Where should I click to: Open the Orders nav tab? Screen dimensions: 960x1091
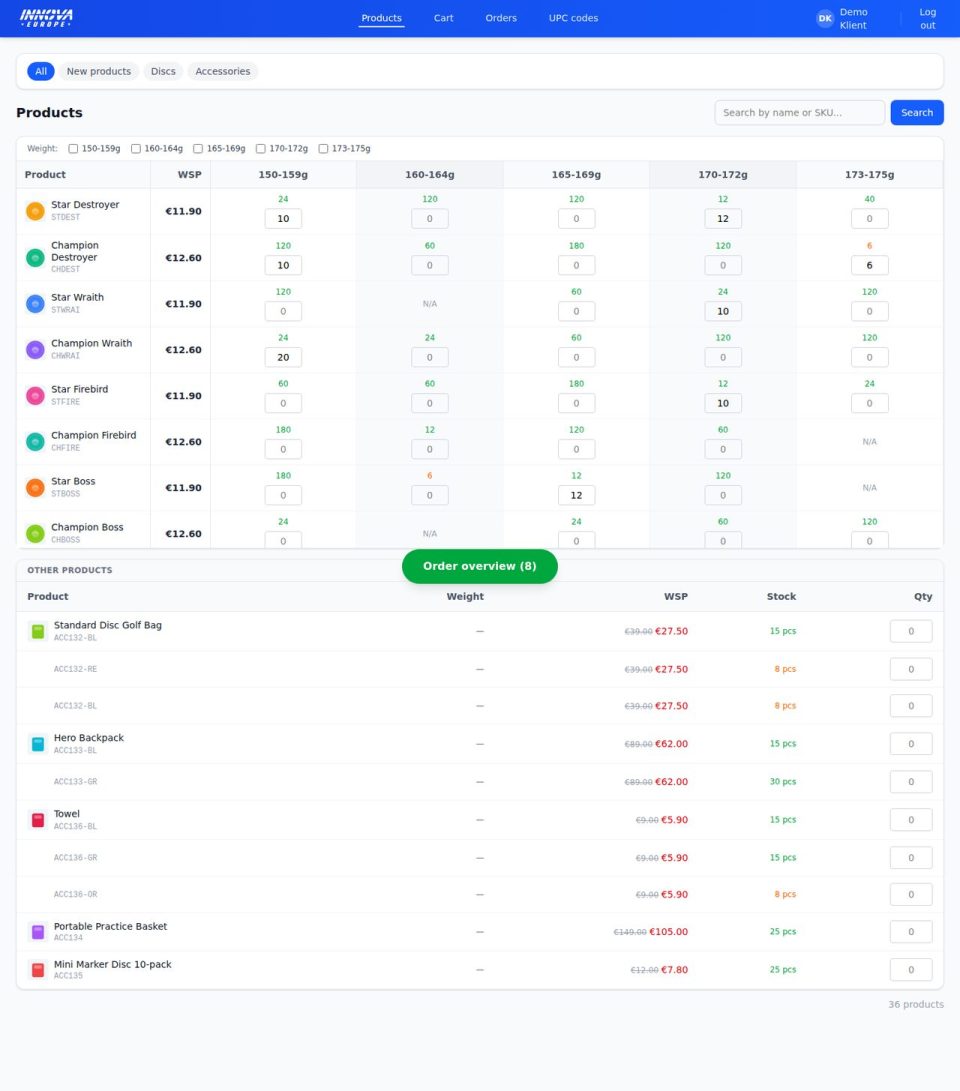tap(501, 18)
